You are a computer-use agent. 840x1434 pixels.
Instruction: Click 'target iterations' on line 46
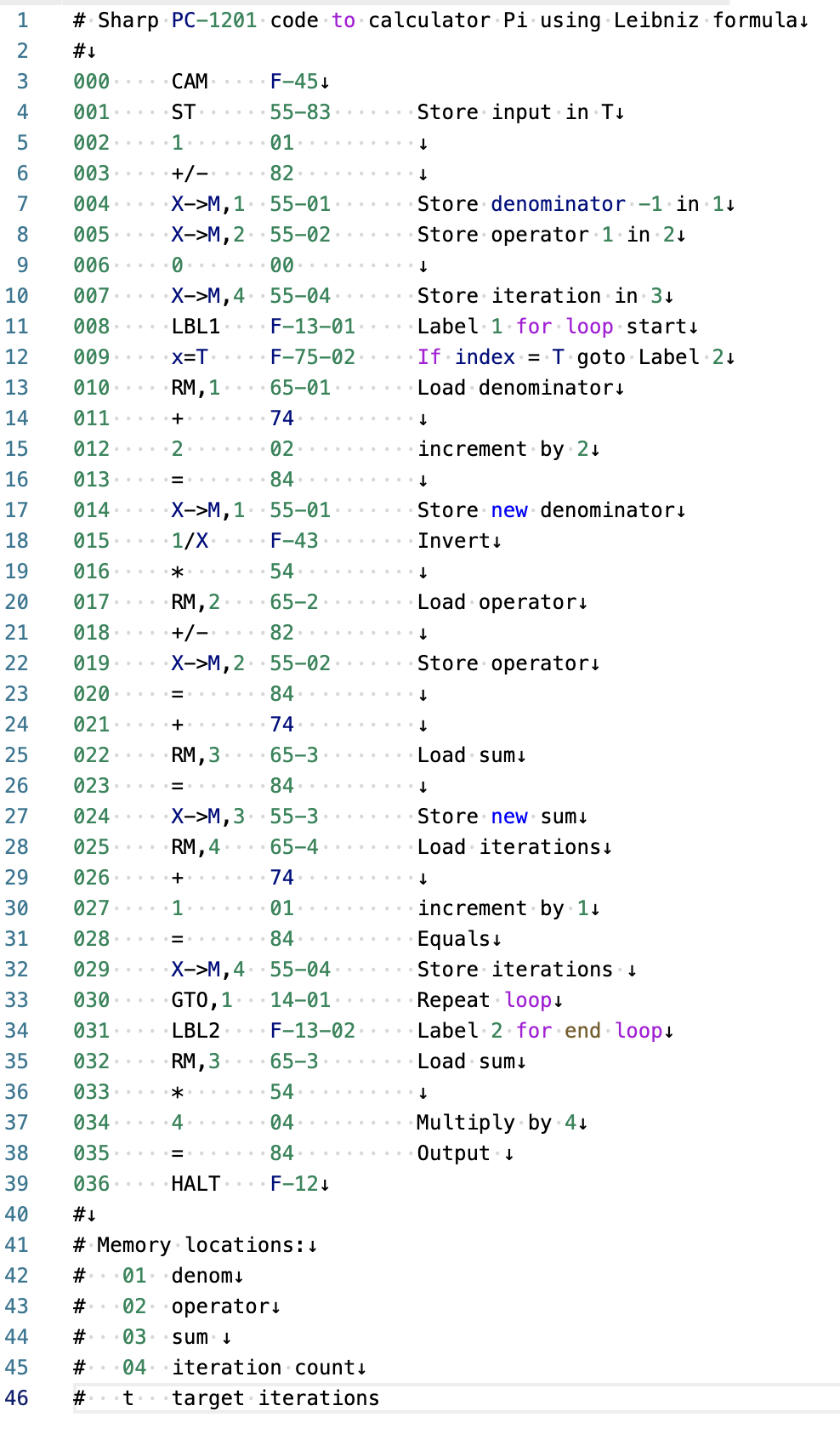275,1398
